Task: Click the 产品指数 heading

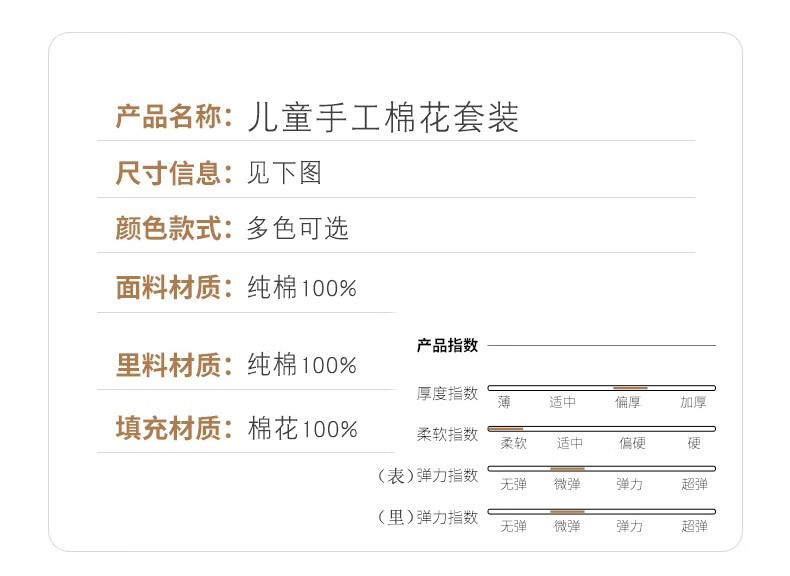Action: [x=447, y=346]
